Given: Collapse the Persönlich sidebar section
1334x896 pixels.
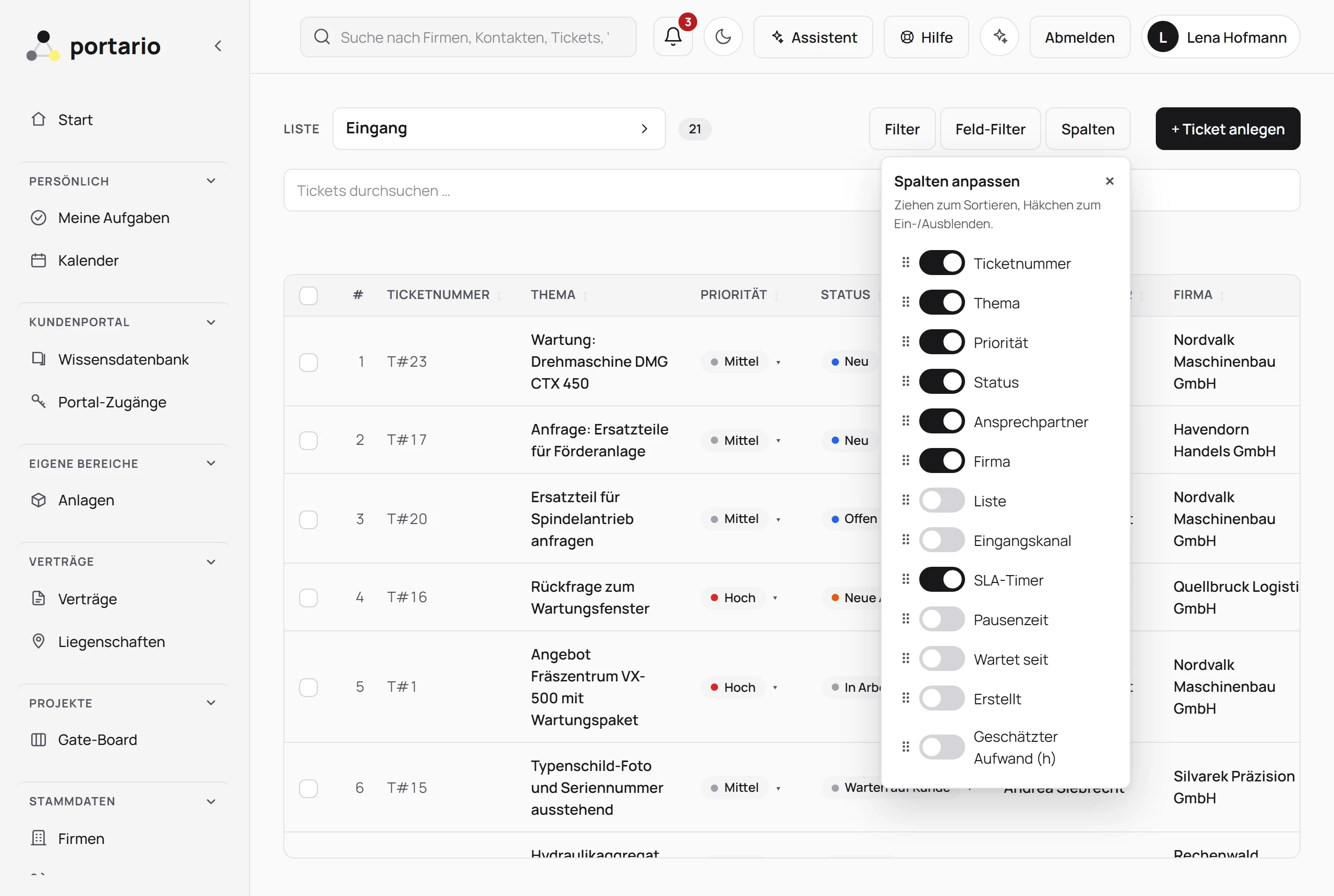Looking at the screenshot, I should click(x=211, y=181).
